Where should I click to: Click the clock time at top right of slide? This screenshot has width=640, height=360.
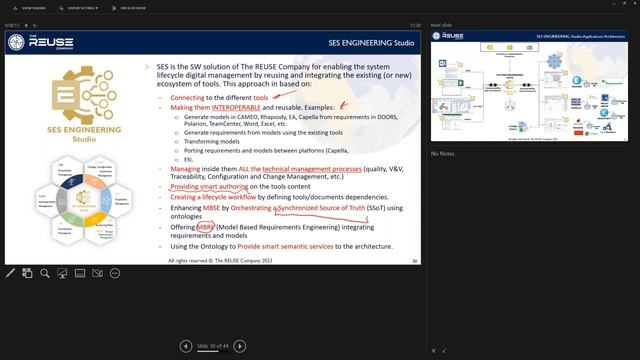coord(415,25)
